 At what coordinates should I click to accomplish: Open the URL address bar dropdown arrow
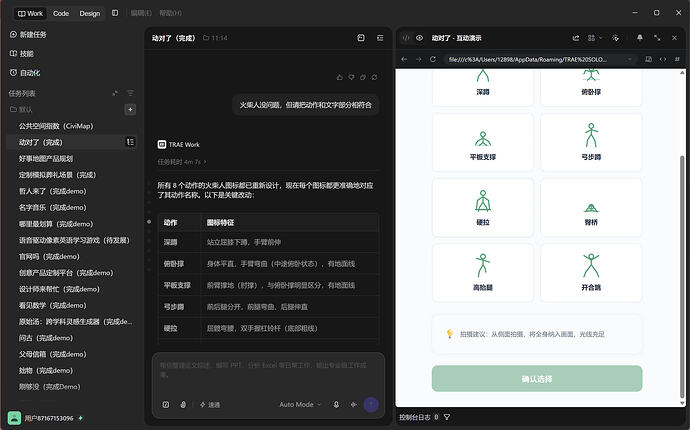[630, 59]
